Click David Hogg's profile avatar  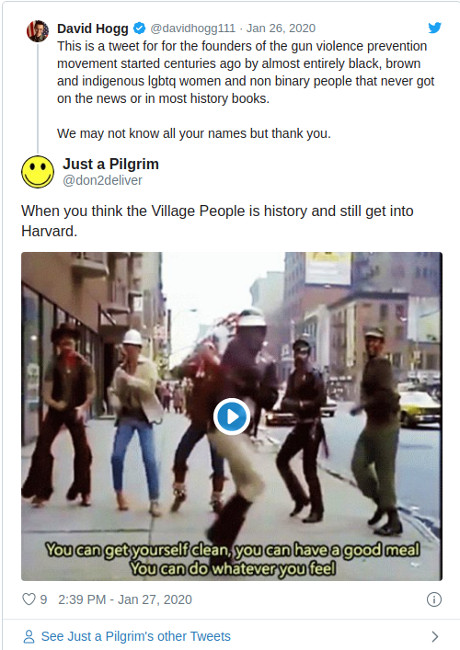point(38,31)
